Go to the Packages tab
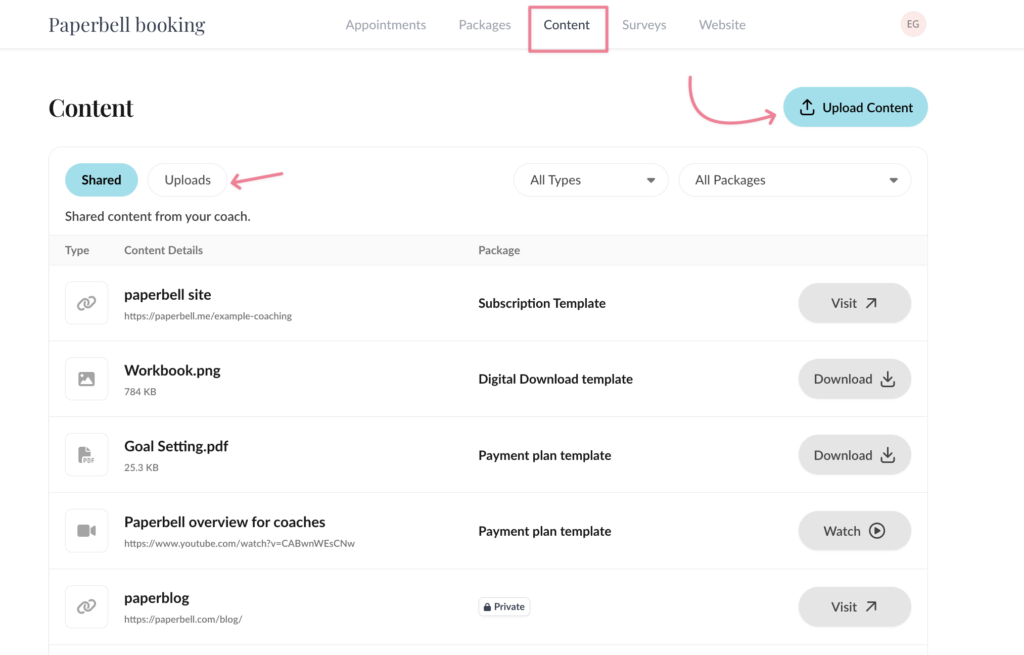The height and width of the screenshot is (655, 1024). (485, 25)
